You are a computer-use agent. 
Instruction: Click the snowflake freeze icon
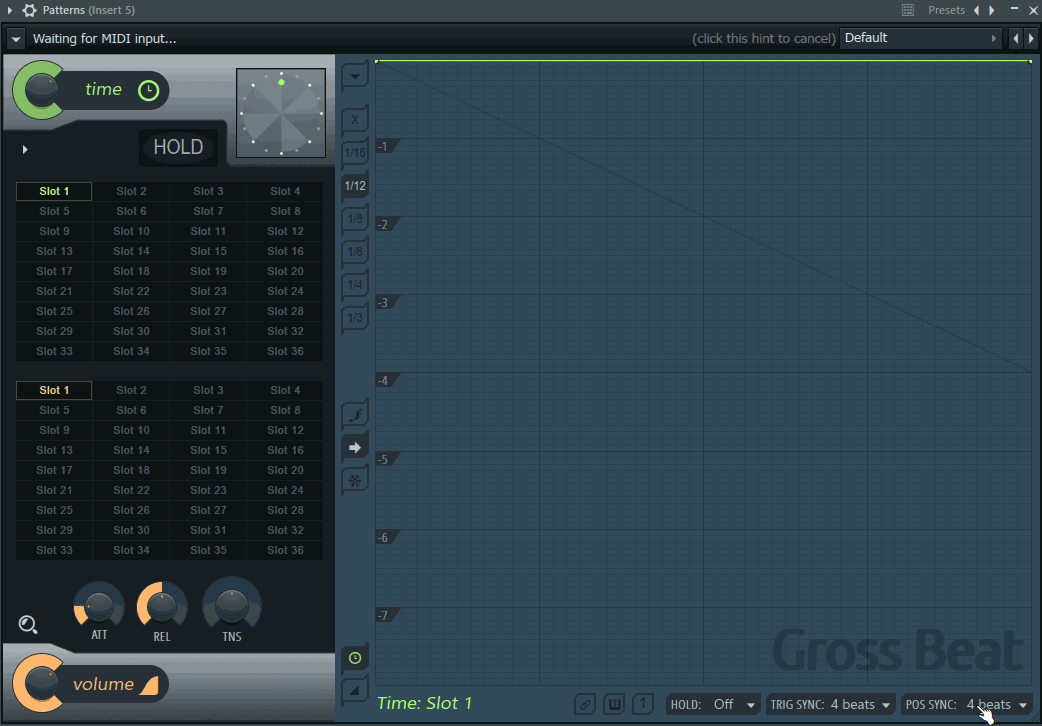[x=355, y=480]
